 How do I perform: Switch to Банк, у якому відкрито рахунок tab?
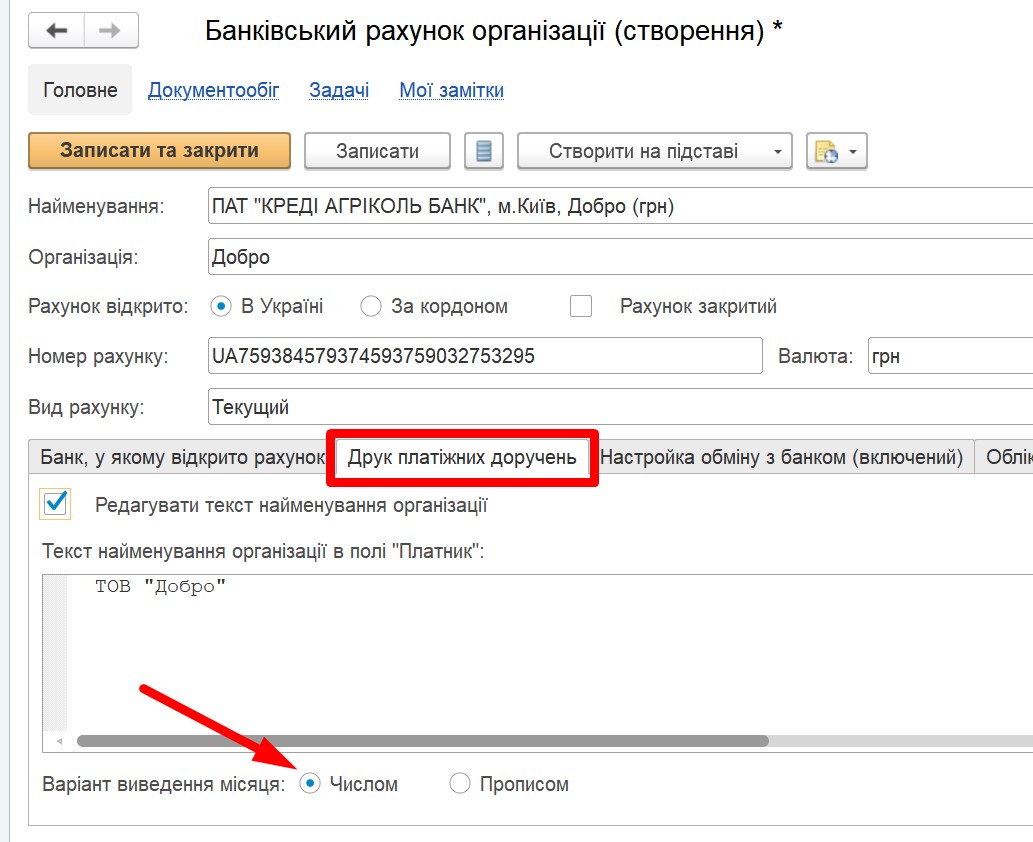tap(182, 457)
